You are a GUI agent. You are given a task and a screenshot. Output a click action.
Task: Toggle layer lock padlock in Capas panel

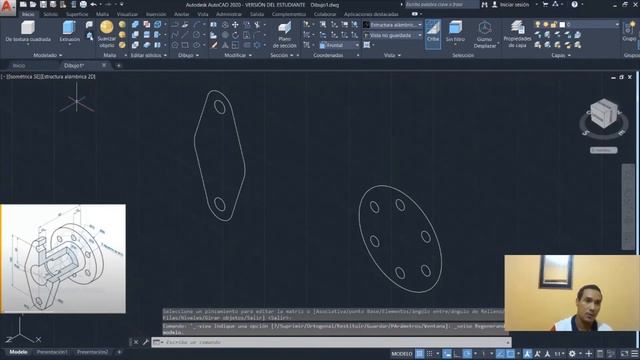coord(553,25)
